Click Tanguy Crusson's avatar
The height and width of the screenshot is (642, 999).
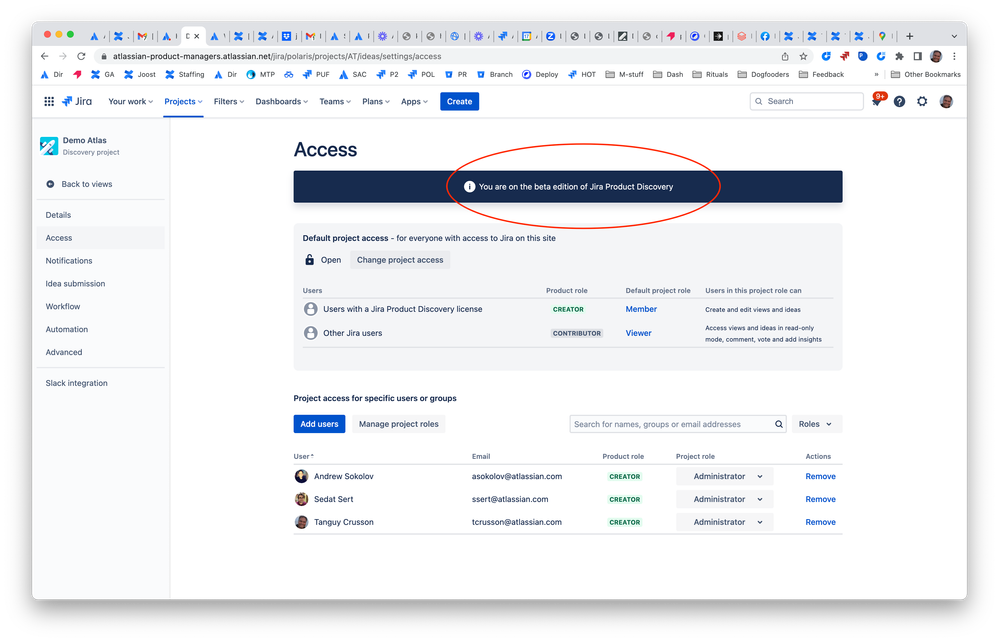click(x=301, y=522)
